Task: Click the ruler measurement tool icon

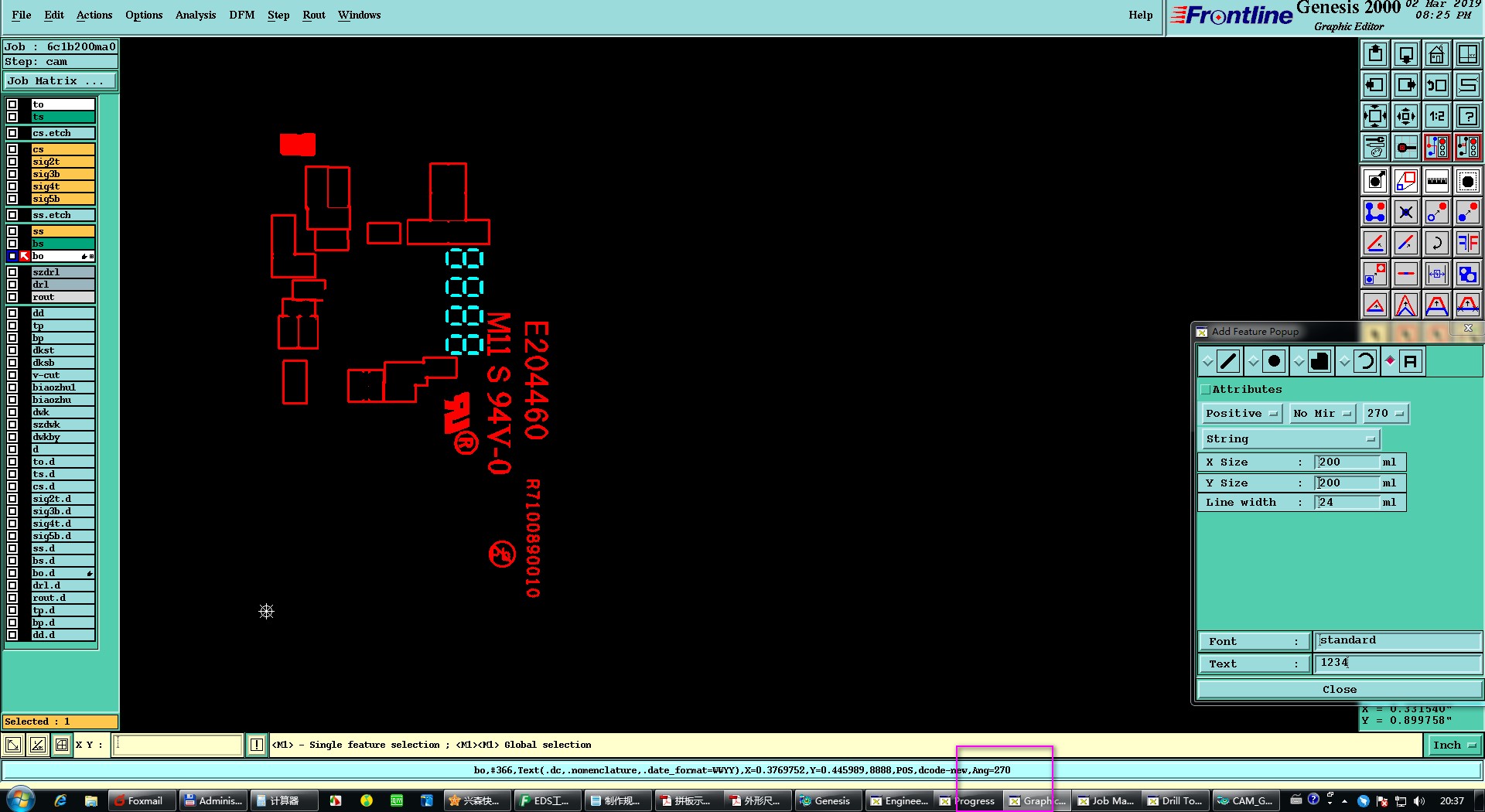Action: tap(1437, 182)
